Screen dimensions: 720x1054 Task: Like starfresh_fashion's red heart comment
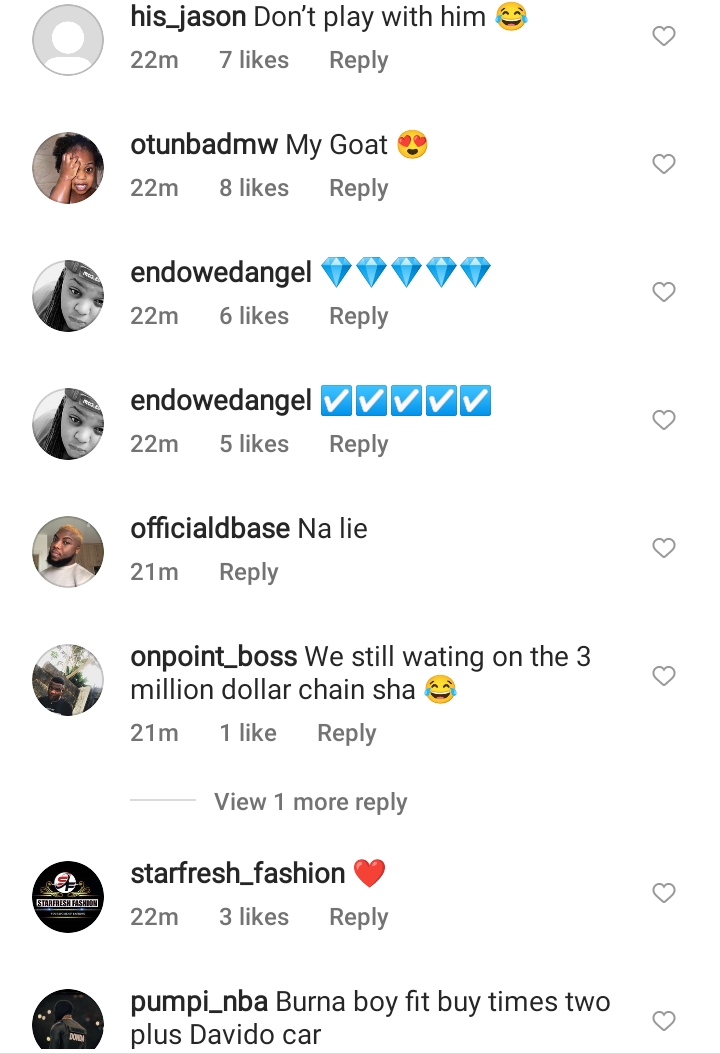(664, 893)
